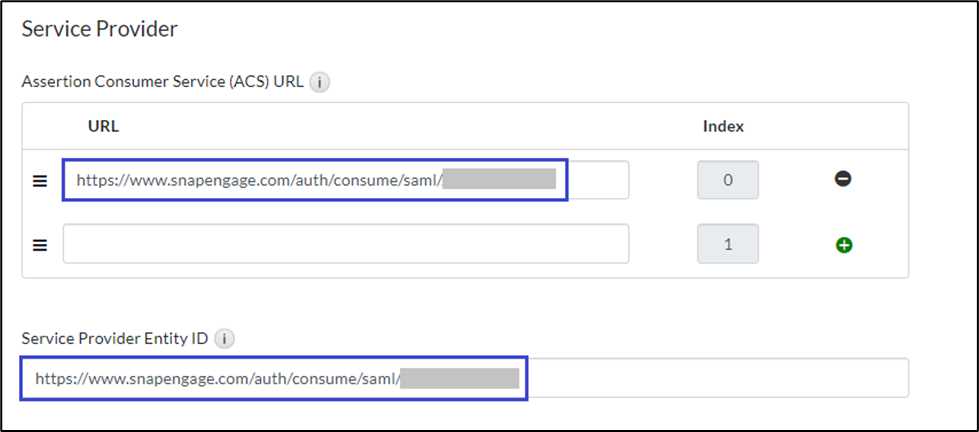Click the grayed redacted part of Entity ID
Screen dimensions: 979x432
(x=461, y=379)
